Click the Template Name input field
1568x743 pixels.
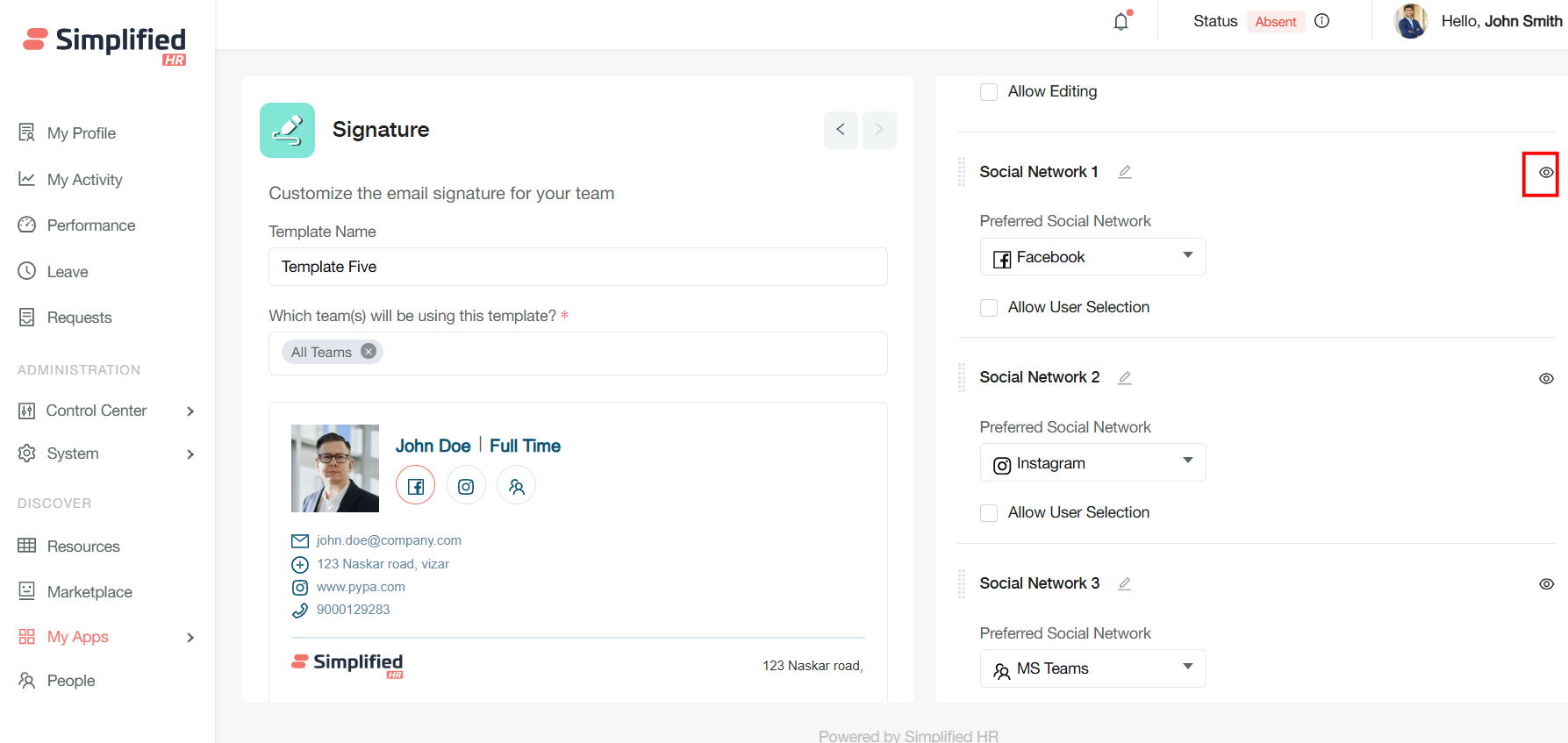pyautogui.click(x=577, y=267)
